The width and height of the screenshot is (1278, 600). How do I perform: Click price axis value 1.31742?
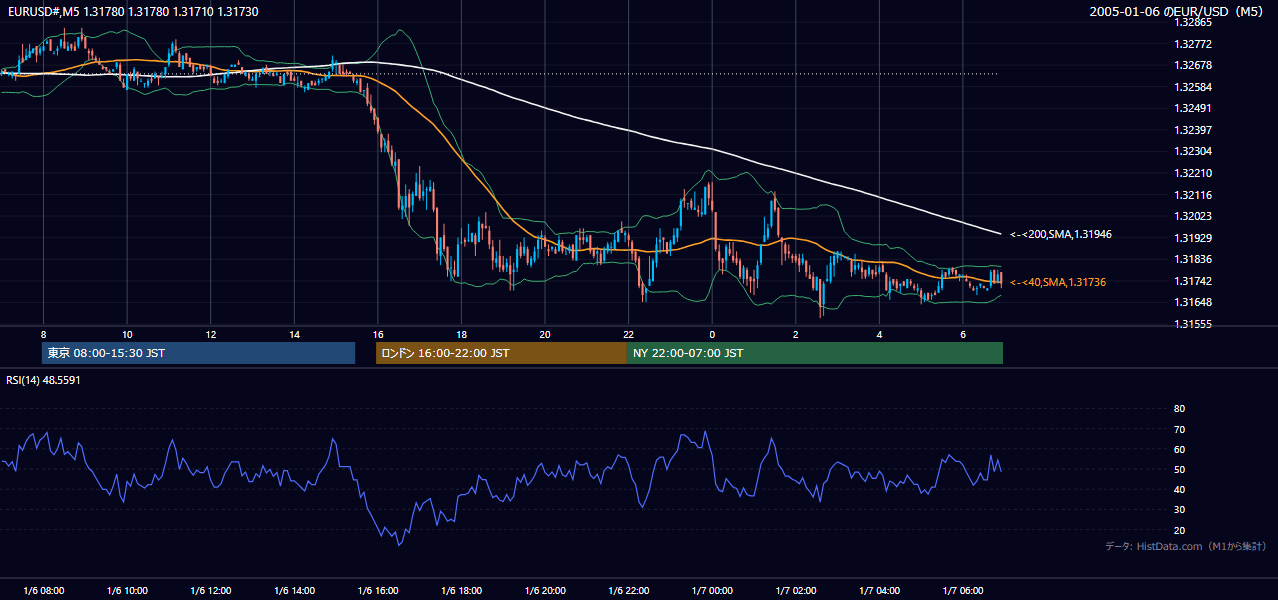[x=1193, y=281]
